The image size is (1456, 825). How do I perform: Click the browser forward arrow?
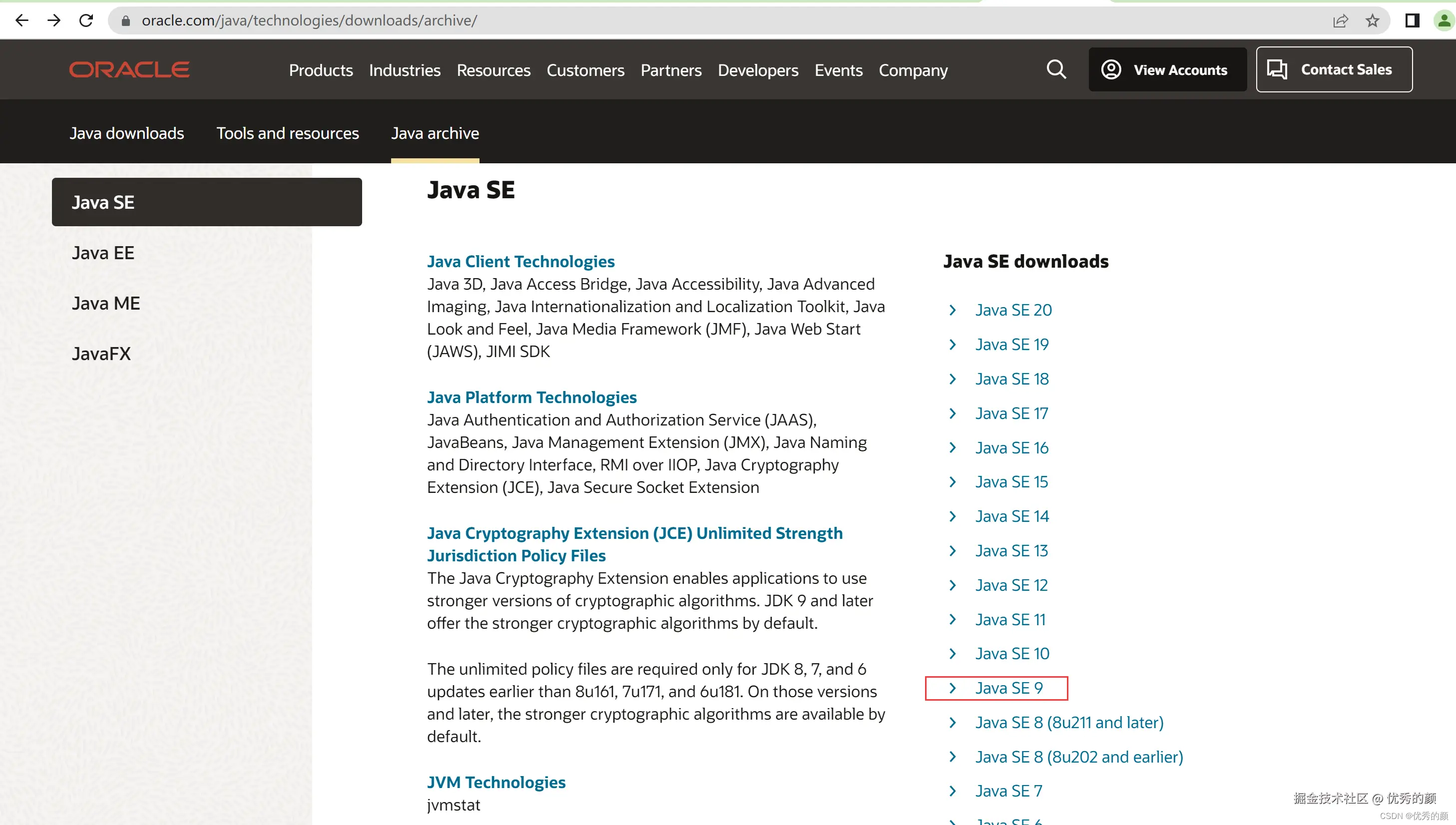tap(54, 20)
